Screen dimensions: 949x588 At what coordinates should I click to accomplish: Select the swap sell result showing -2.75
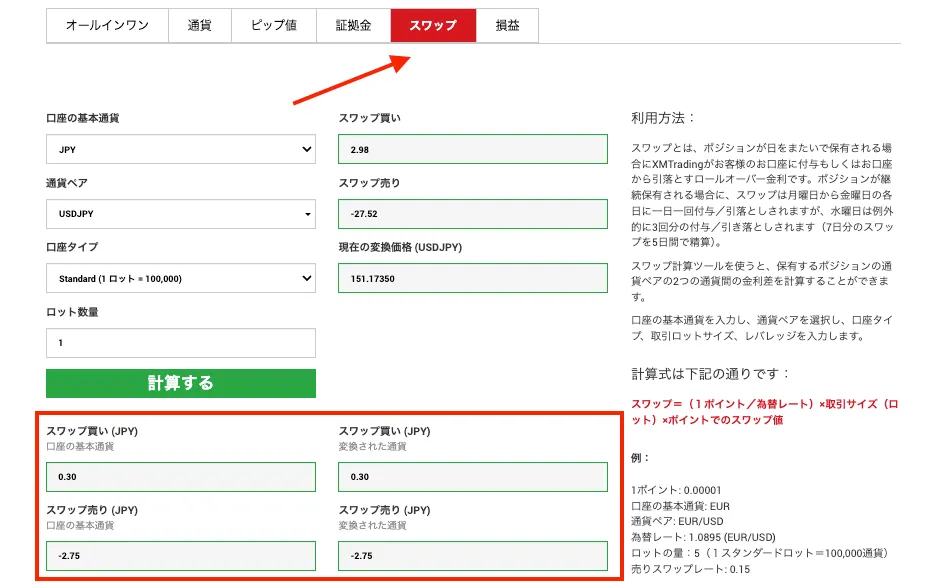(x=180, y=556)
